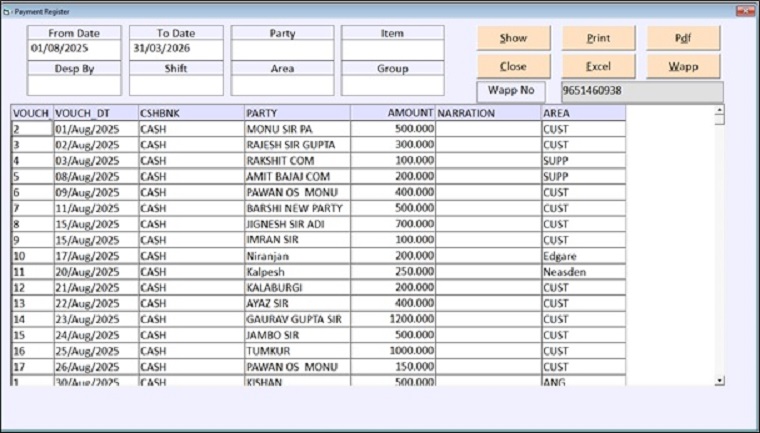Select party cell RAJESH SIR GUPTA

pos(298,145)
